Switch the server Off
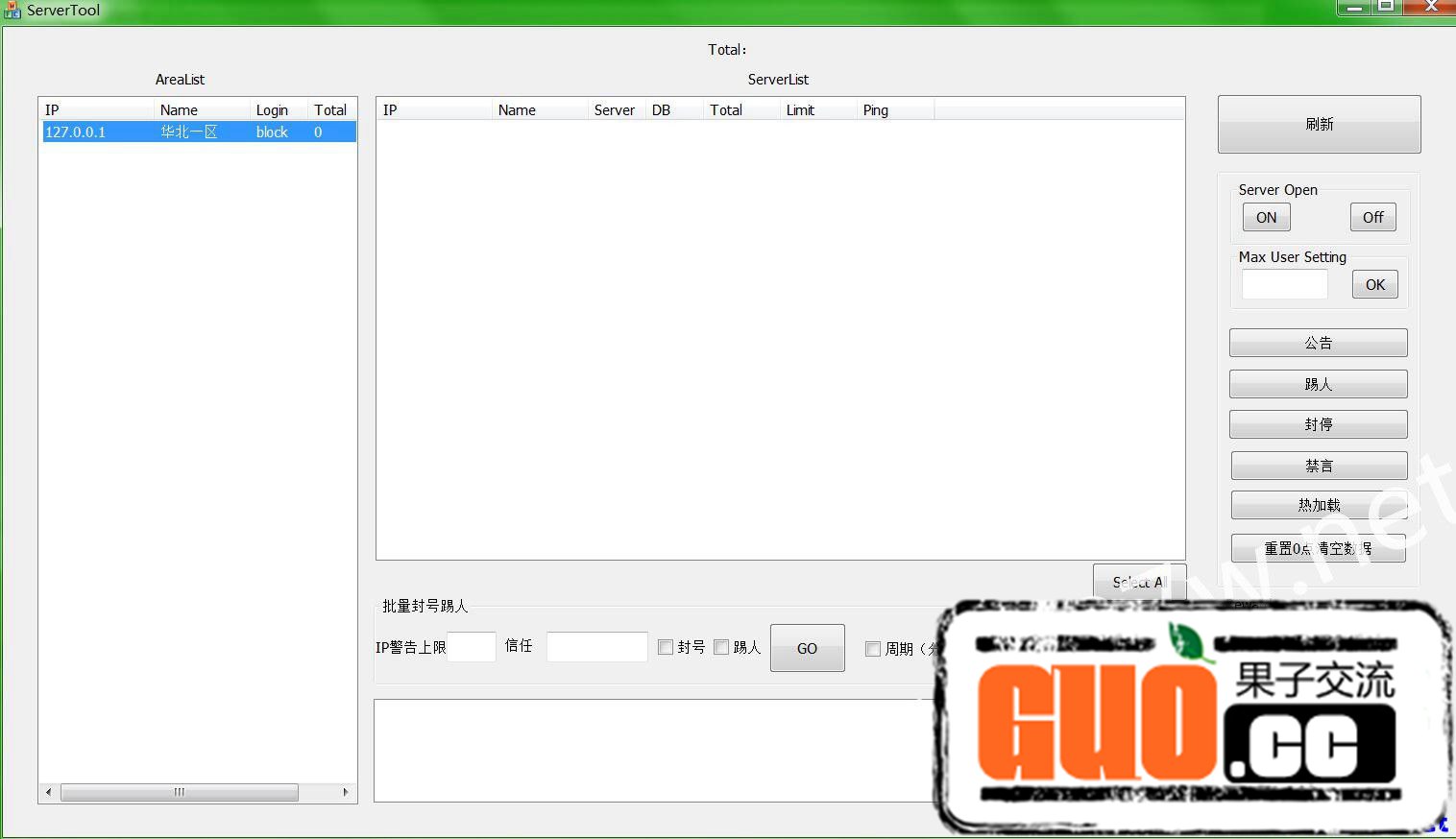 (1372, 218)
